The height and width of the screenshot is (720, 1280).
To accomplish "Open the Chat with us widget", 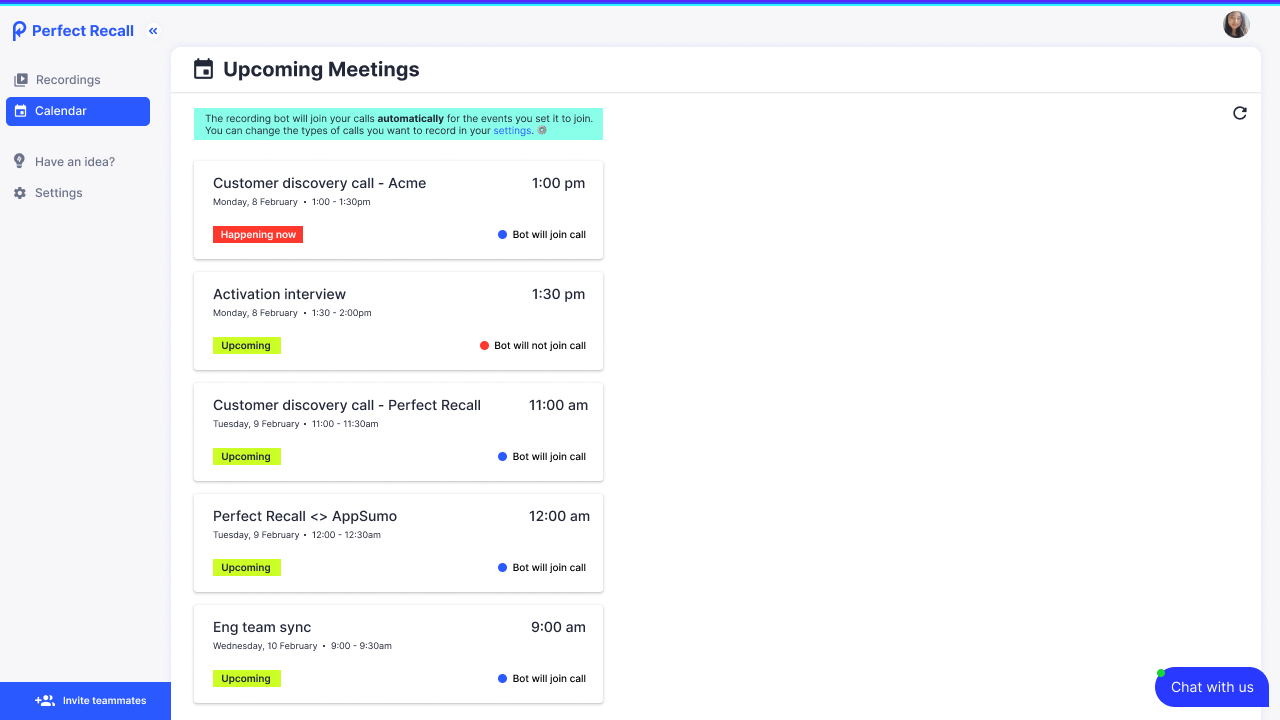I will pyautogui.click(x=1211, y=687).
